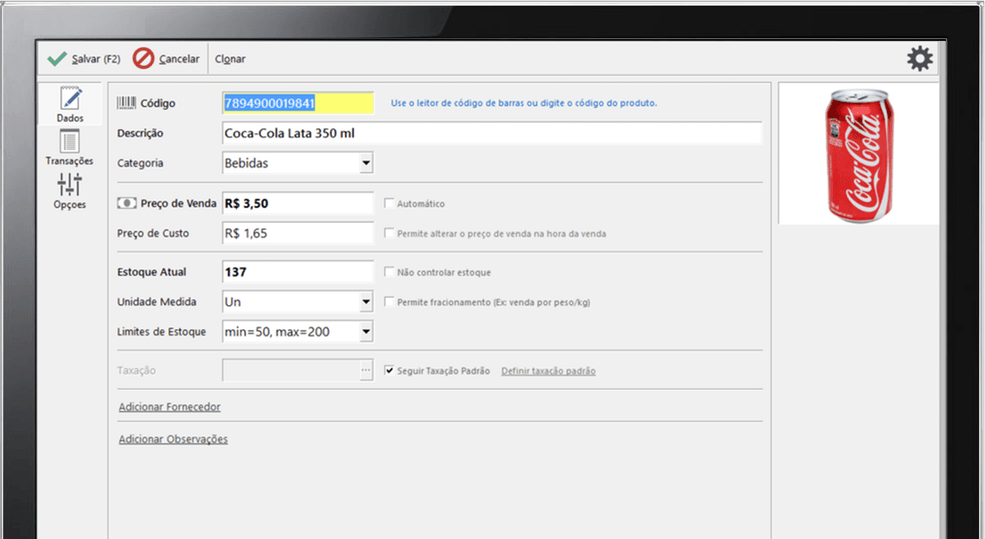The width and height of the screenshot is (985, 539).
Task: Toggle Permite alterar o preço de venda checkbox
Action: pos(389,233)
